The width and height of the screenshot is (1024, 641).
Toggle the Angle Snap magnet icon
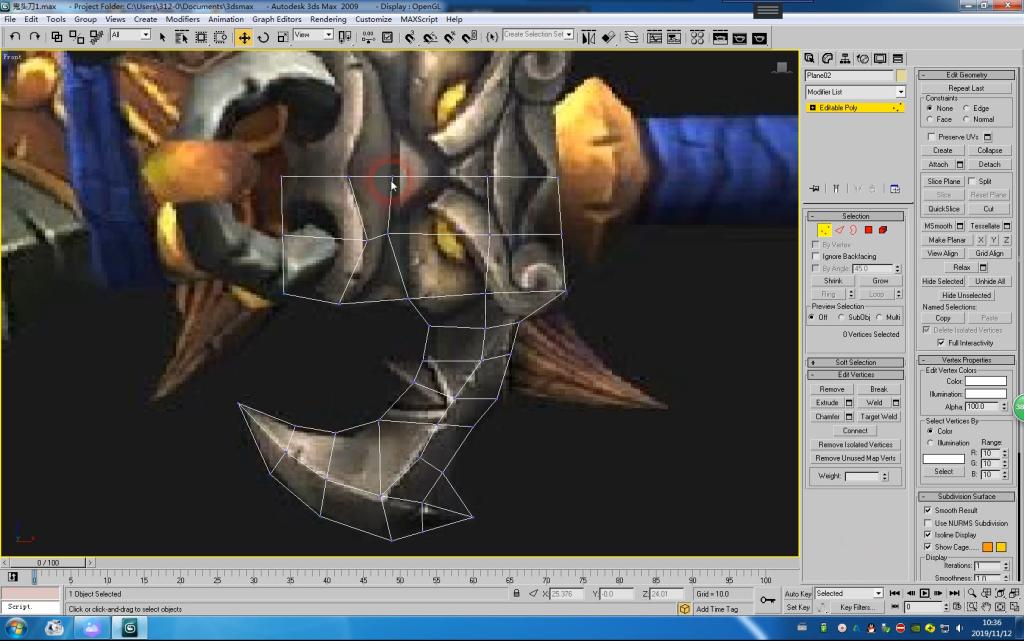tap(430, 37)
